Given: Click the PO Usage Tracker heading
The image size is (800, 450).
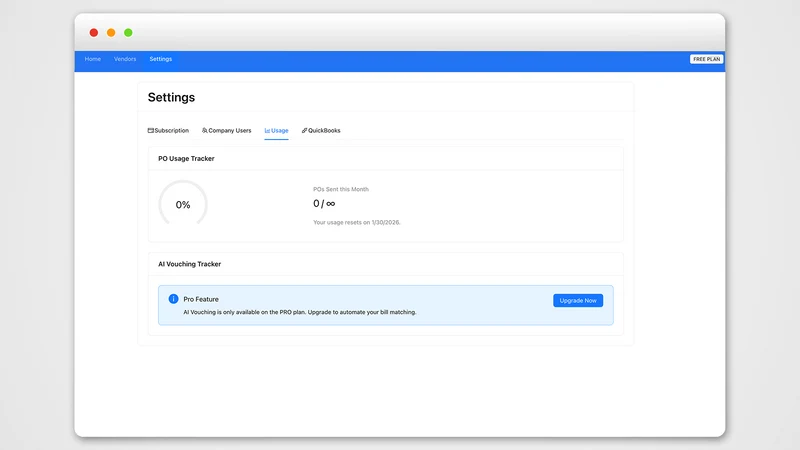Looking at the screenshot, I should pyautogui.click(x=186, y=159).
